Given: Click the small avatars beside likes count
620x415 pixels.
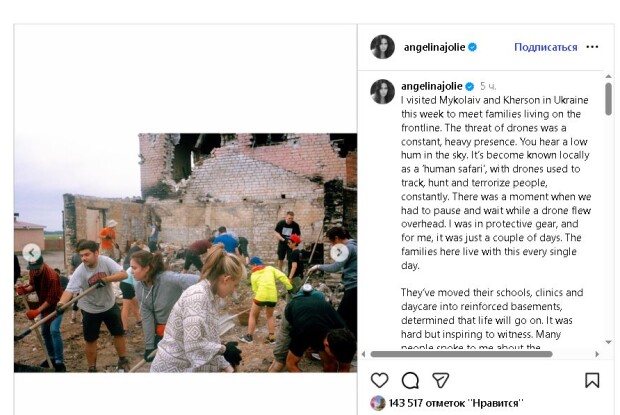Looking at the screenshot, I should (377, 403).
